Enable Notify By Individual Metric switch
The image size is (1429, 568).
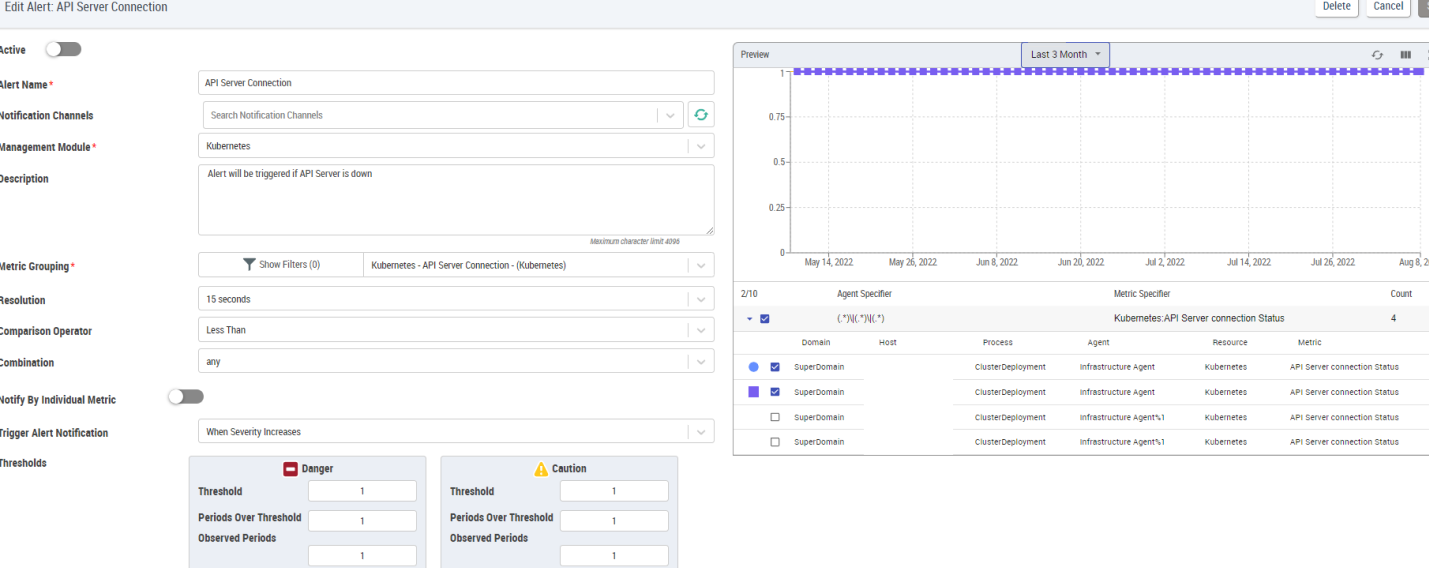(185, 397)
